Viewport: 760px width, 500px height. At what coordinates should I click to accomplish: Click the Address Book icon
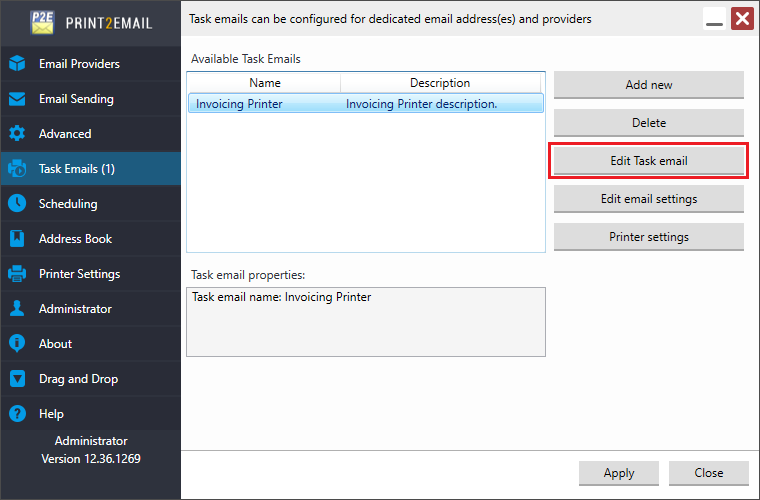pos(17,239)
